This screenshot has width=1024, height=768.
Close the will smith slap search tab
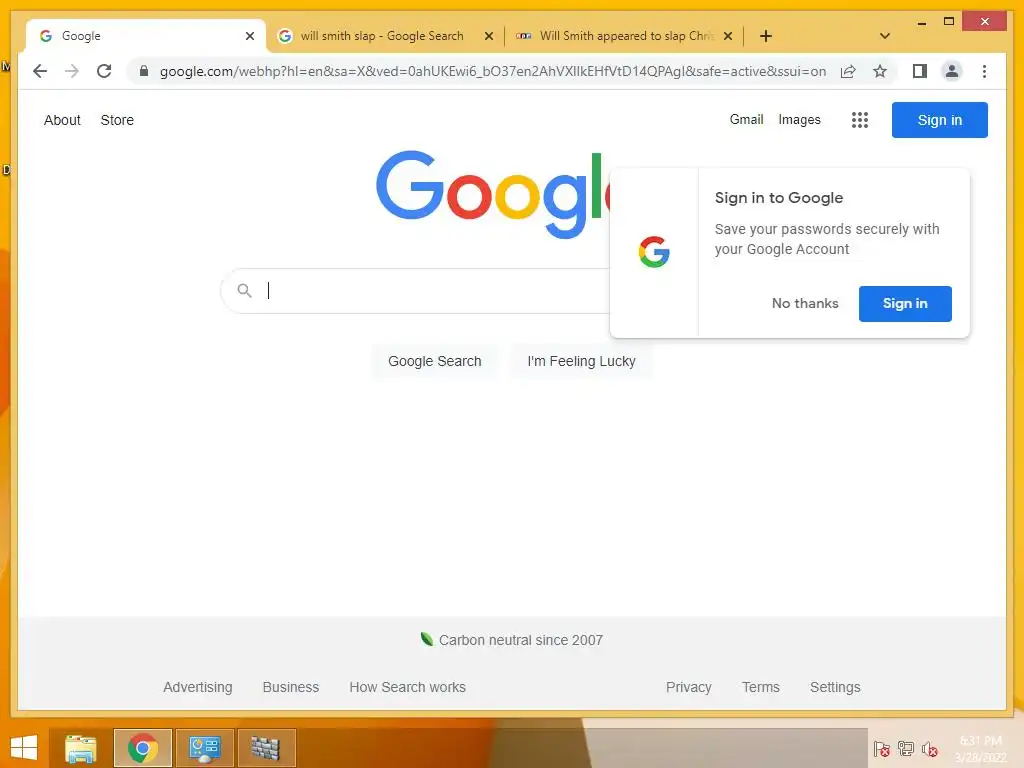[488, 36]
